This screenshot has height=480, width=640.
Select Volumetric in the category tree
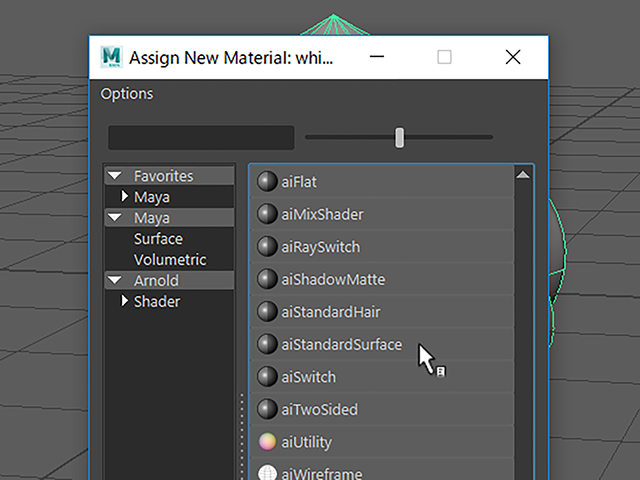click(x=170, y=260)
